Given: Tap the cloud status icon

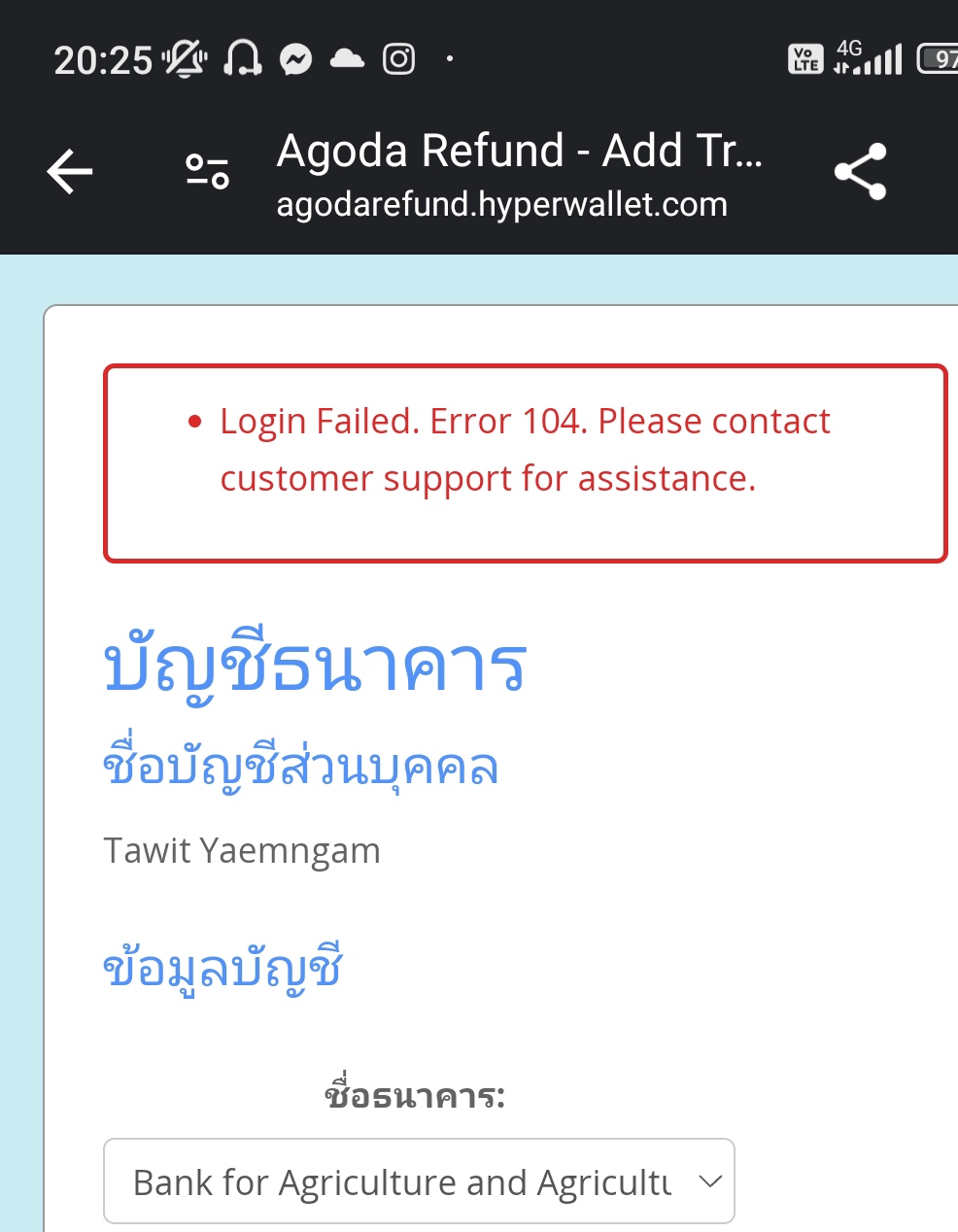Looking at the screenshot, I should [347, 59].
